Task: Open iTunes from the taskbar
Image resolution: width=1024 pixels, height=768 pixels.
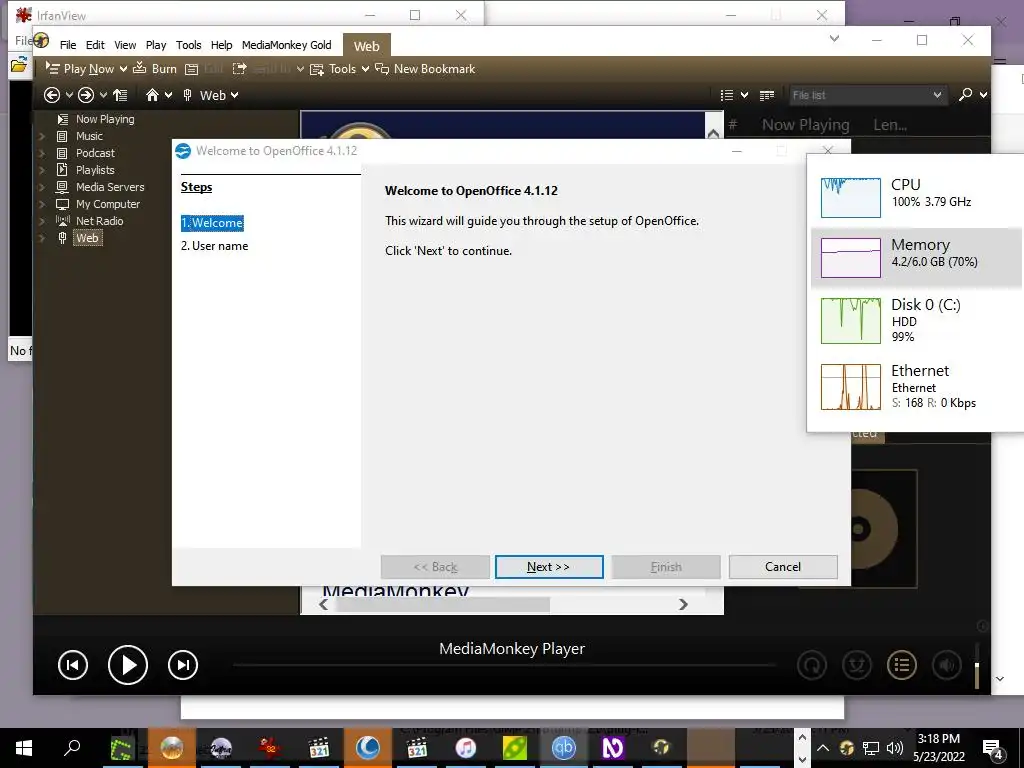Action: [466, 748]
